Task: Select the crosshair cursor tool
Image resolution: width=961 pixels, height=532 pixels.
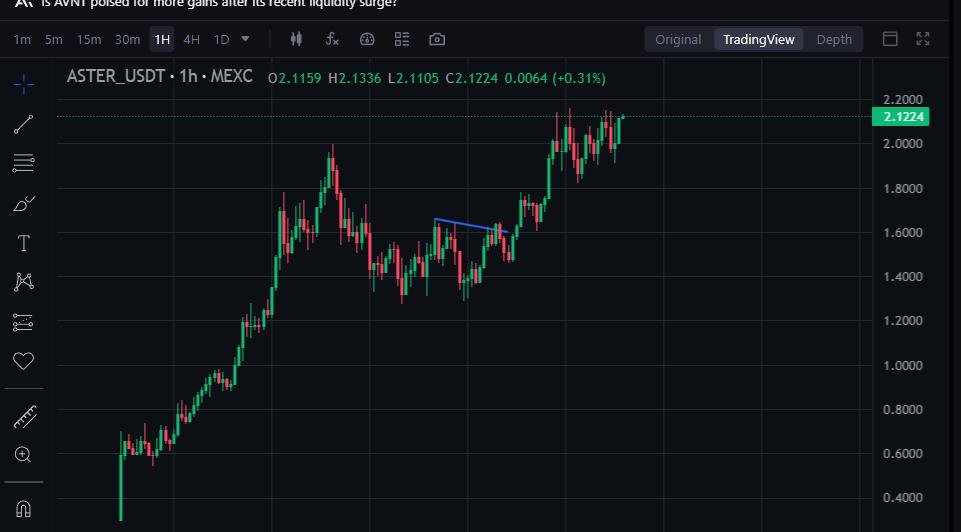Action: (x=23, y=85)
